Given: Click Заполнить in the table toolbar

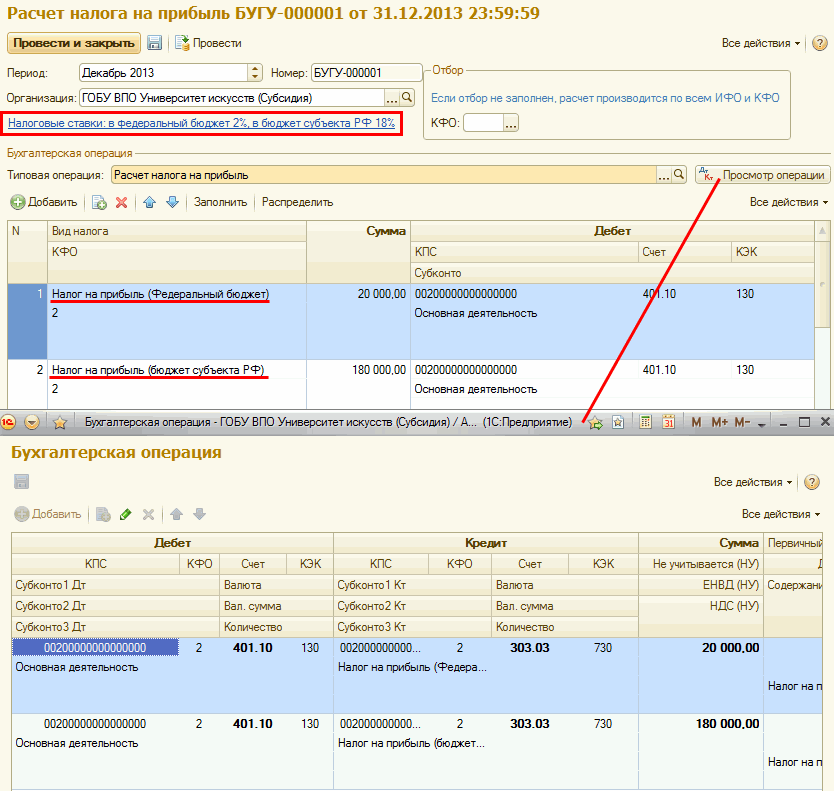Looking at the screenshot, I should 220,202.
